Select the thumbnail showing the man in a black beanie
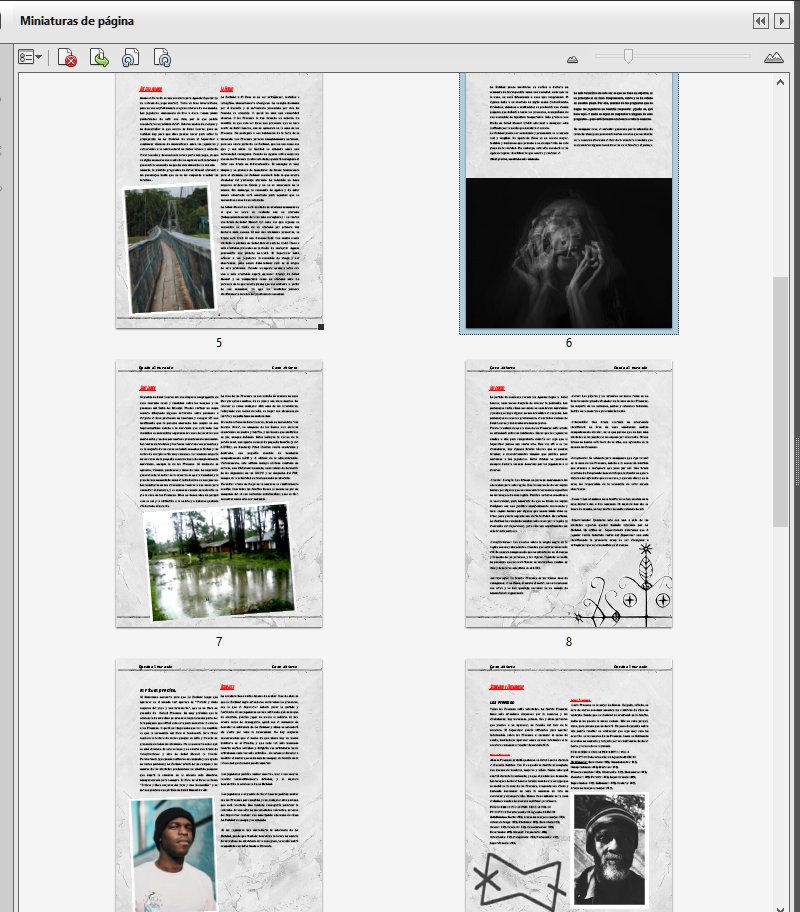This screenshot has height=912, width=800. (x=219, y=785)
